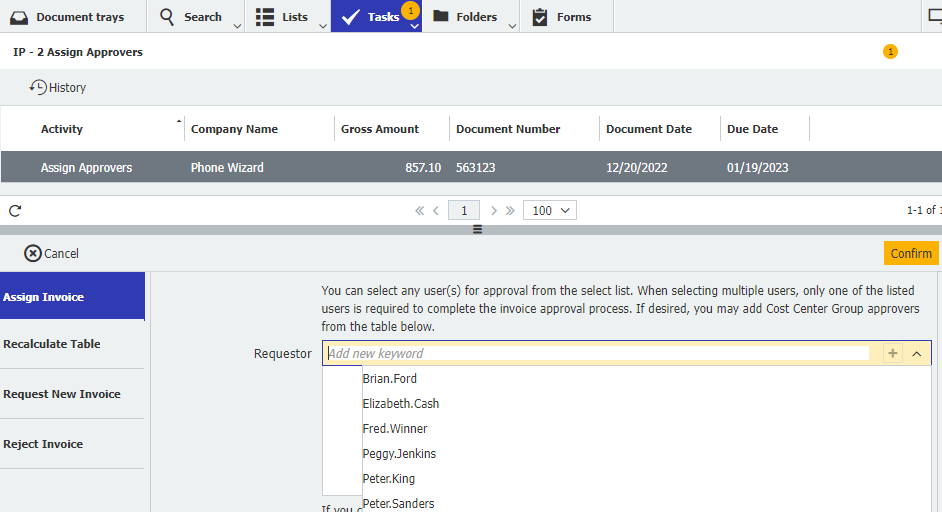Click the Folders folder icon
942x512 pixels.
(441, 16)
